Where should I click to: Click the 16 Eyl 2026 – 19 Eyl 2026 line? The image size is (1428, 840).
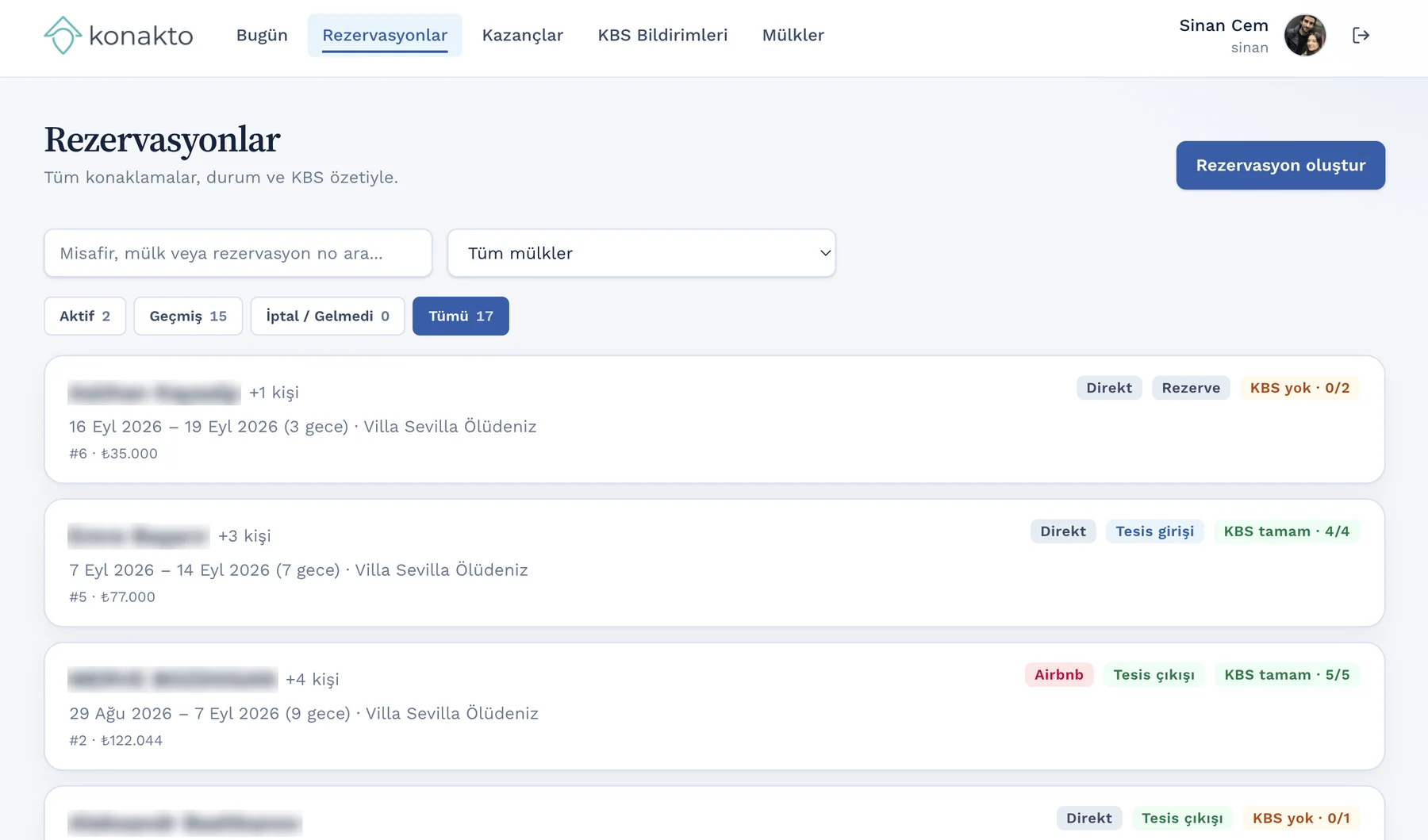pos(303,427)
